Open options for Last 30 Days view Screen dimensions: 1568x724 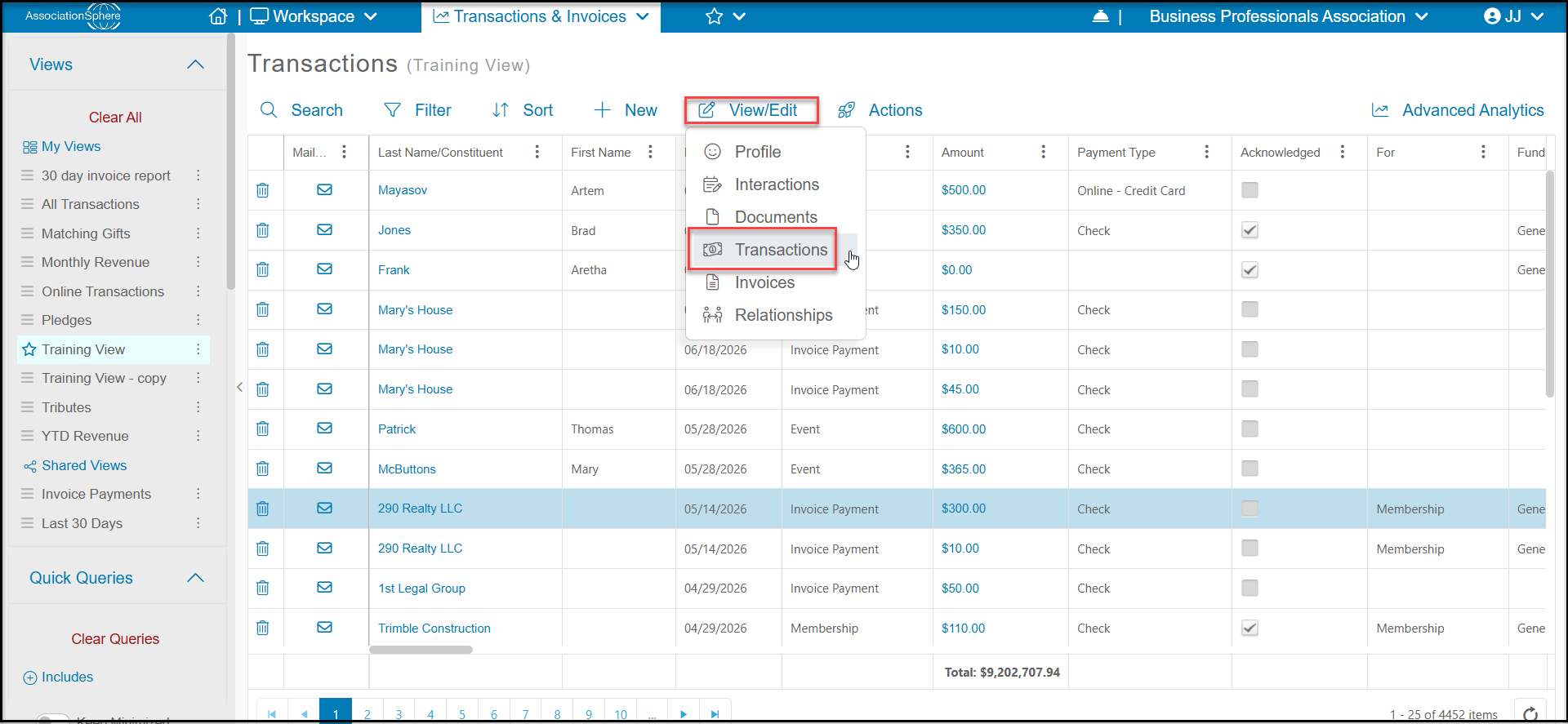click(x=198, y=523)
